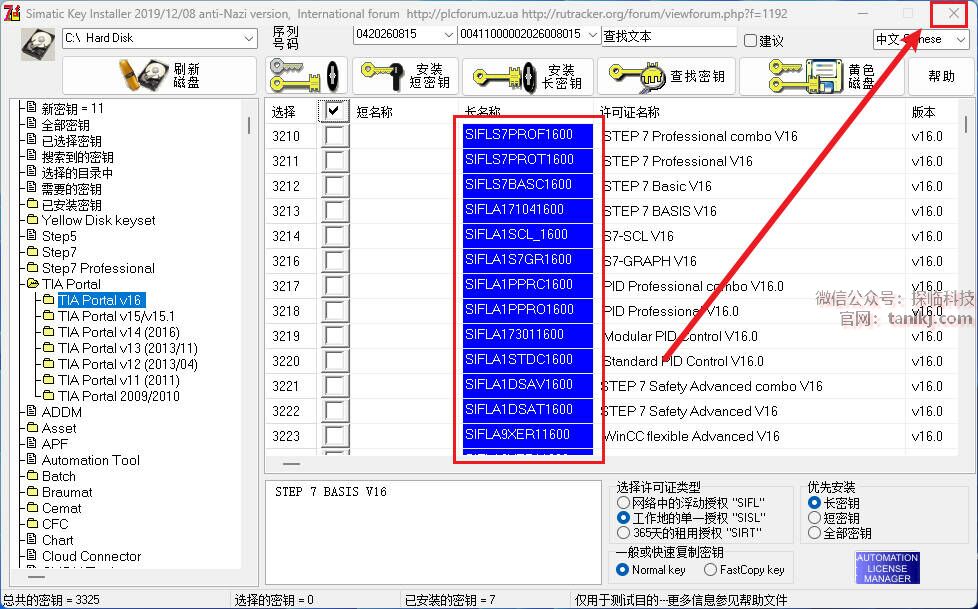Select the network floating license SIFL radio
This screenshot has width=978, height=609.
623,502
